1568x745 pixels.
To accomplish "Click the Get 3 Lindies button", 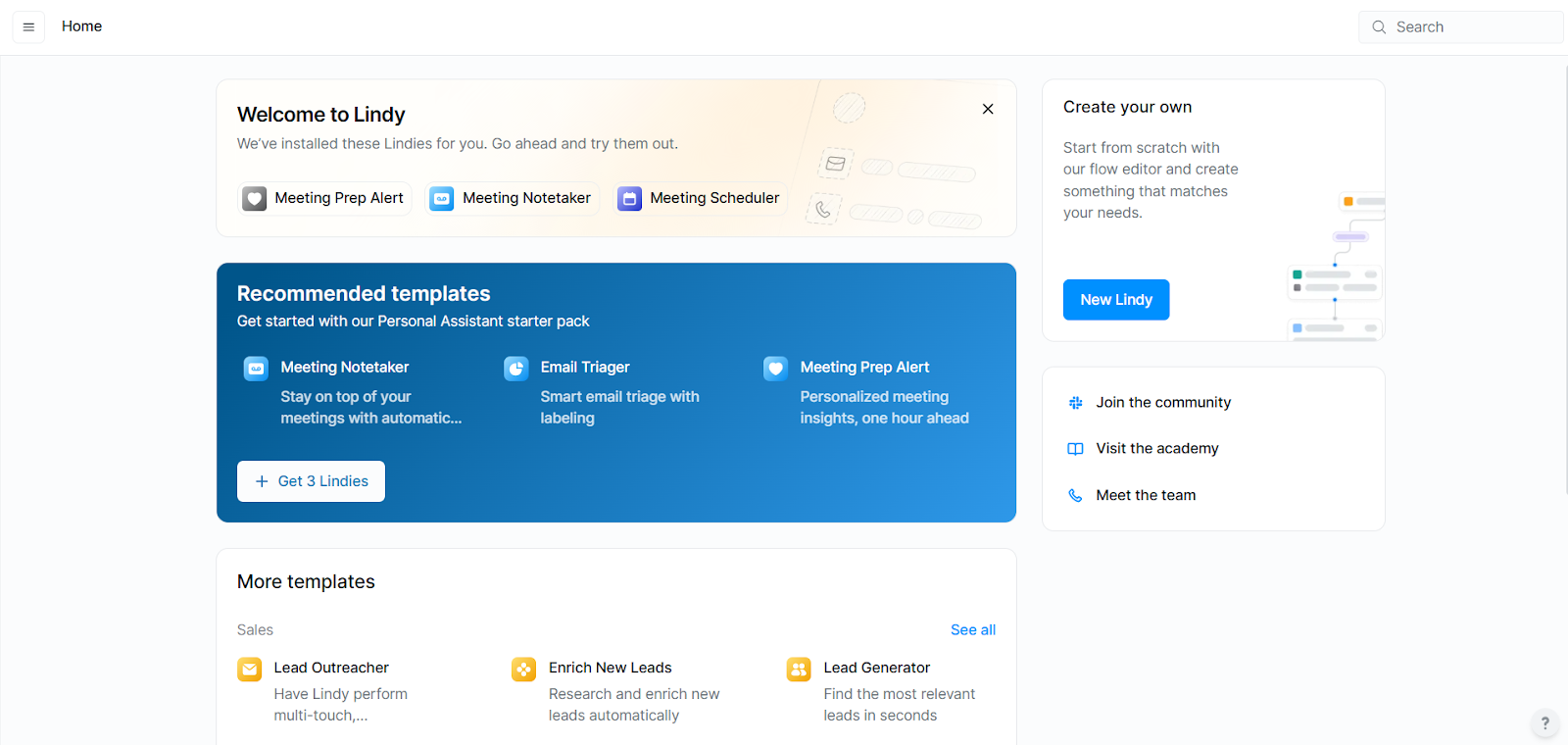I will point(311,481).
